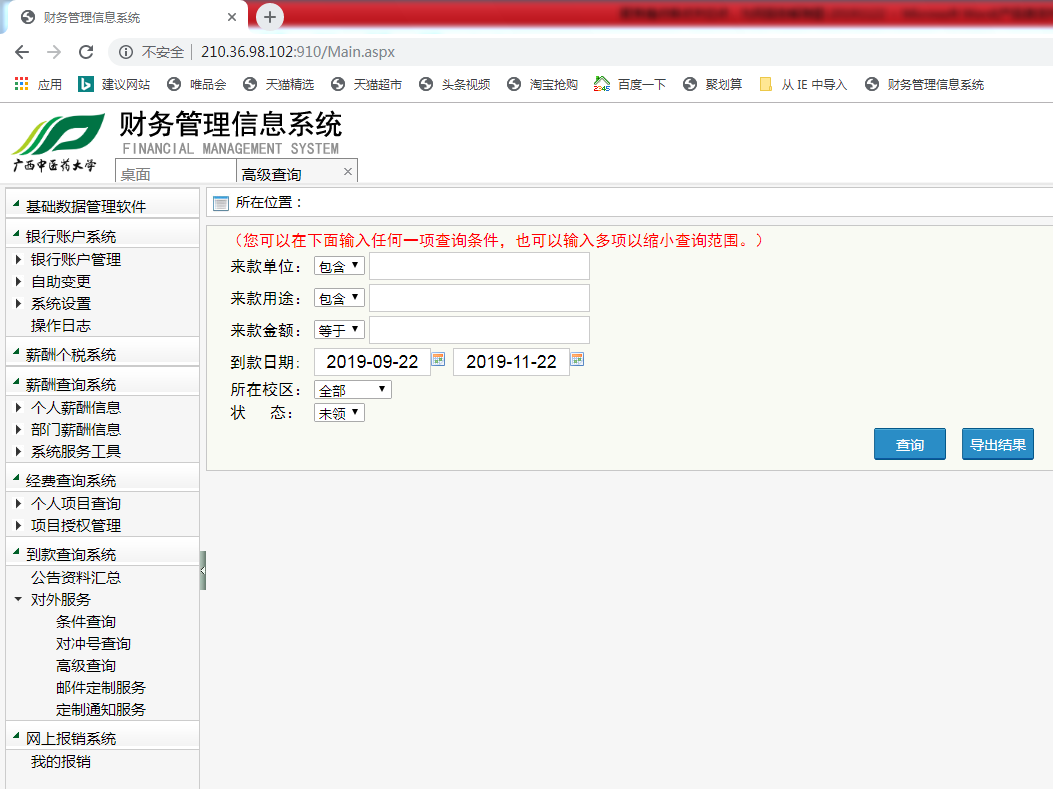The image size is (1053, 789).
Task: Click the 来款用途 text input field
Action: (x=479, y=298)
